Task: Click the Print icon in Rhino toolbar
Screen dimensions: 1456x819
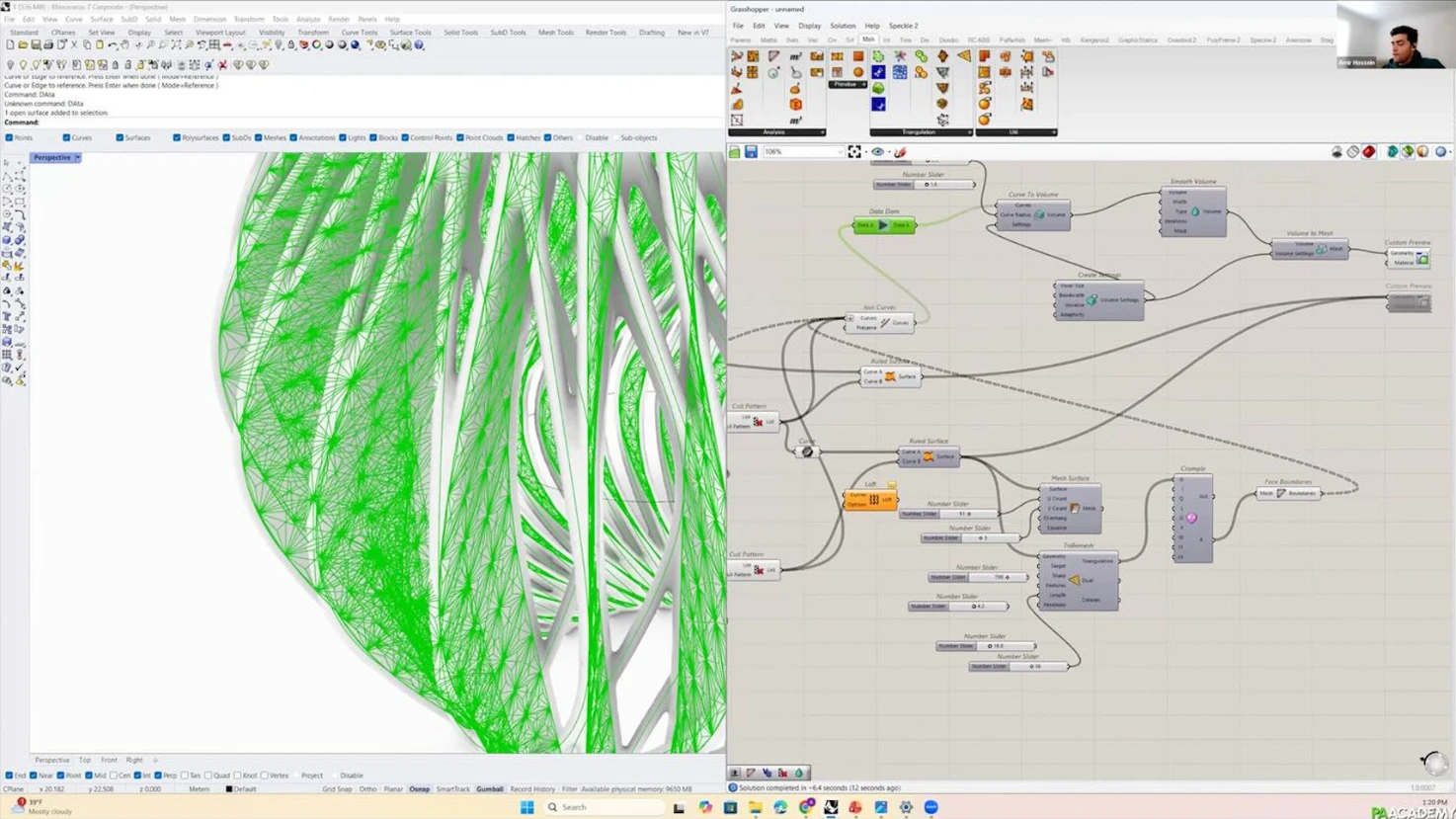Action: tap(48, 45)
